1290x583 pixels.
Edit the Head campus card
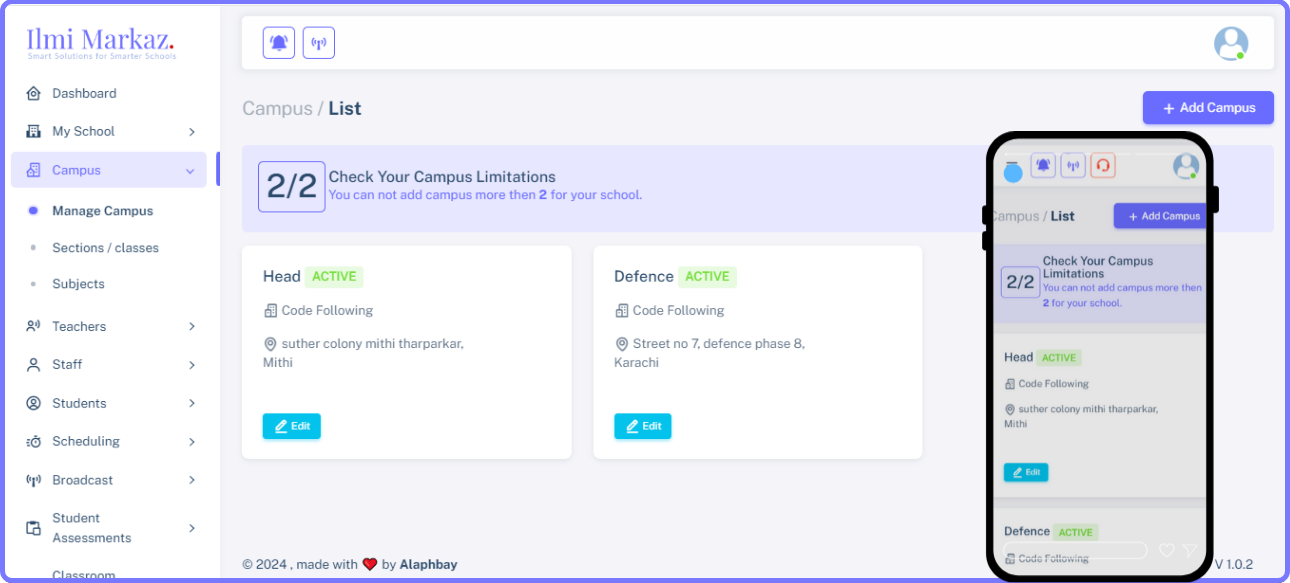click(x=291, y=426)
